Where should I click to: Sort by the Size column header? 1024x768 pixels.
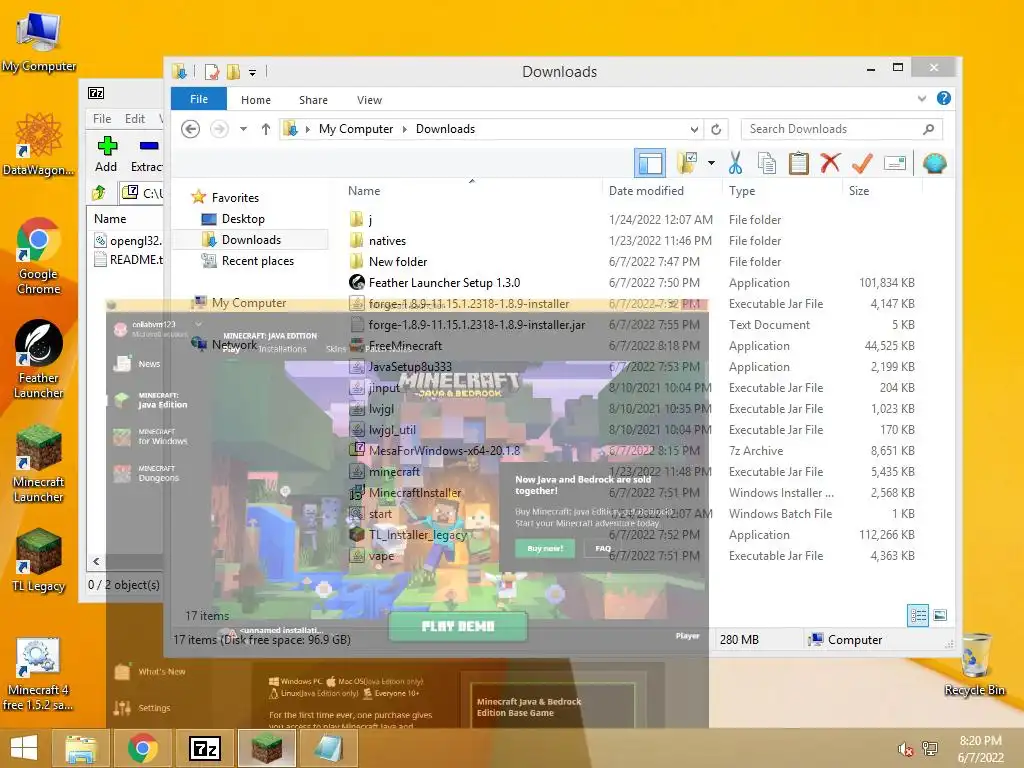coord(859,191)
